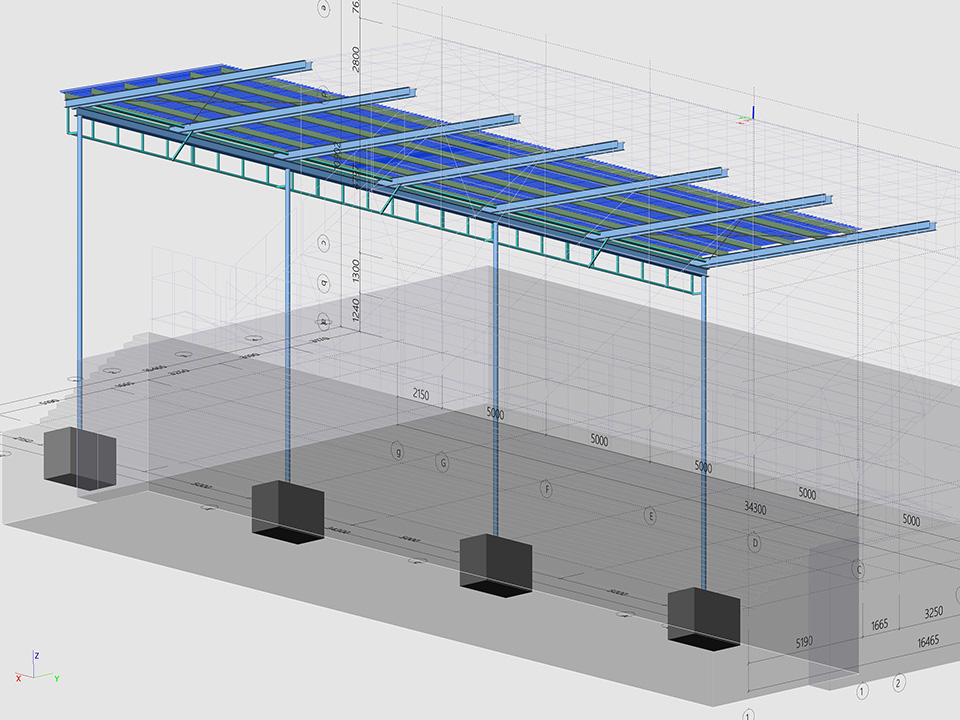Click the XYZ axis triad in the corner
Image resolution: width=960 pixels, height=720 pixels.
coord(36,668)
